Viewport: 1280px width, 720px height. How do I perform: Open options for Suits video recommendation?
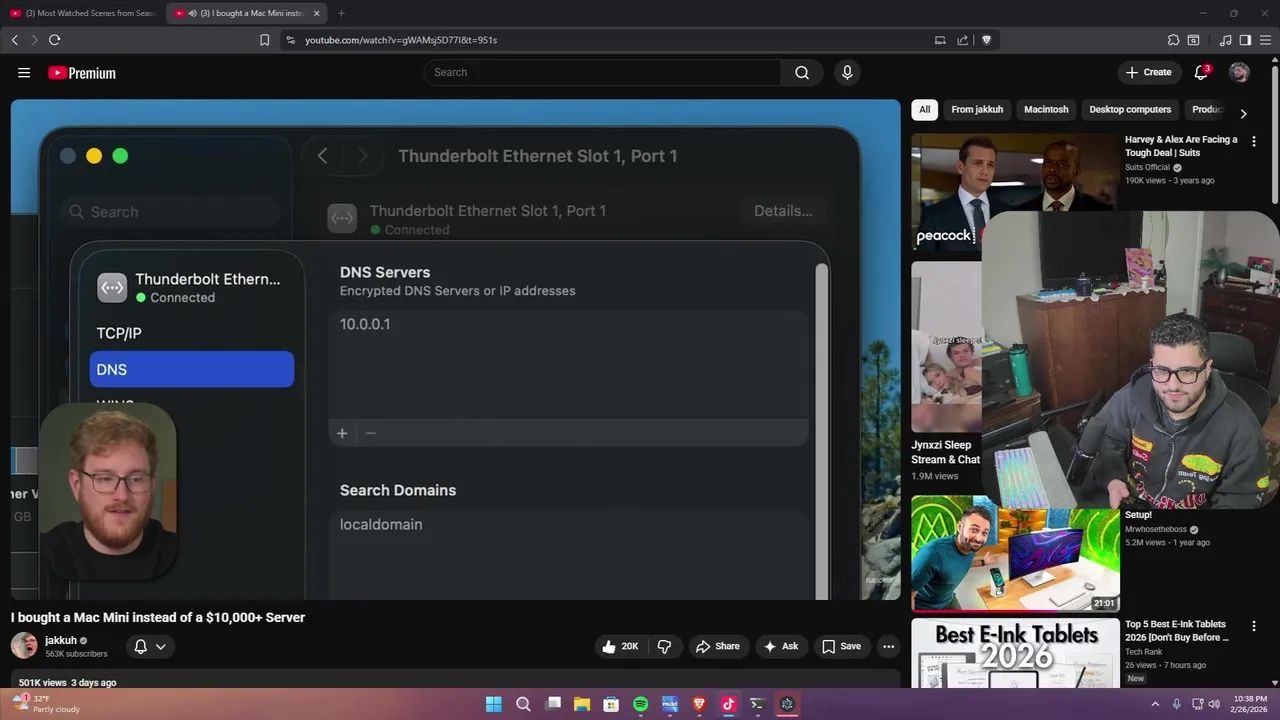1254,141
